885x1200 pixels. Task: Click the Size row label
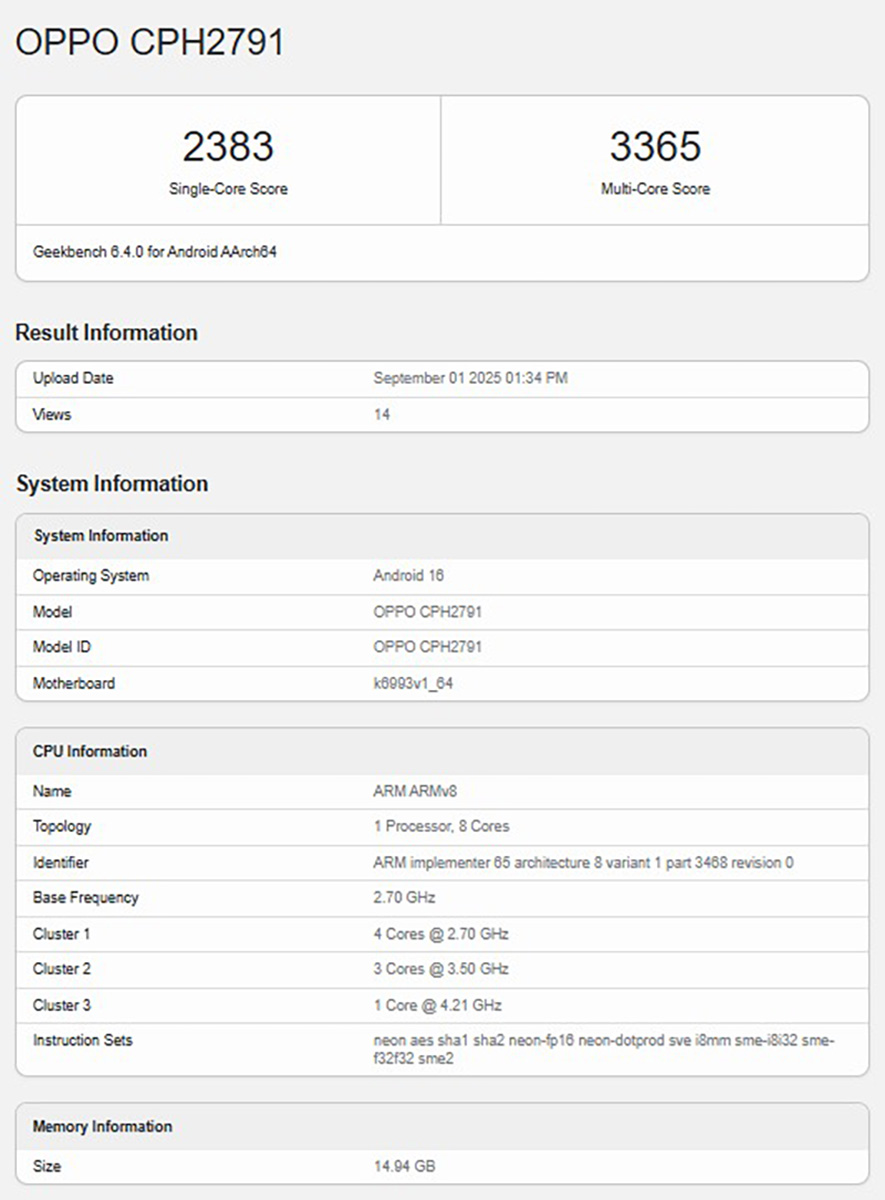pos(47,1166)
